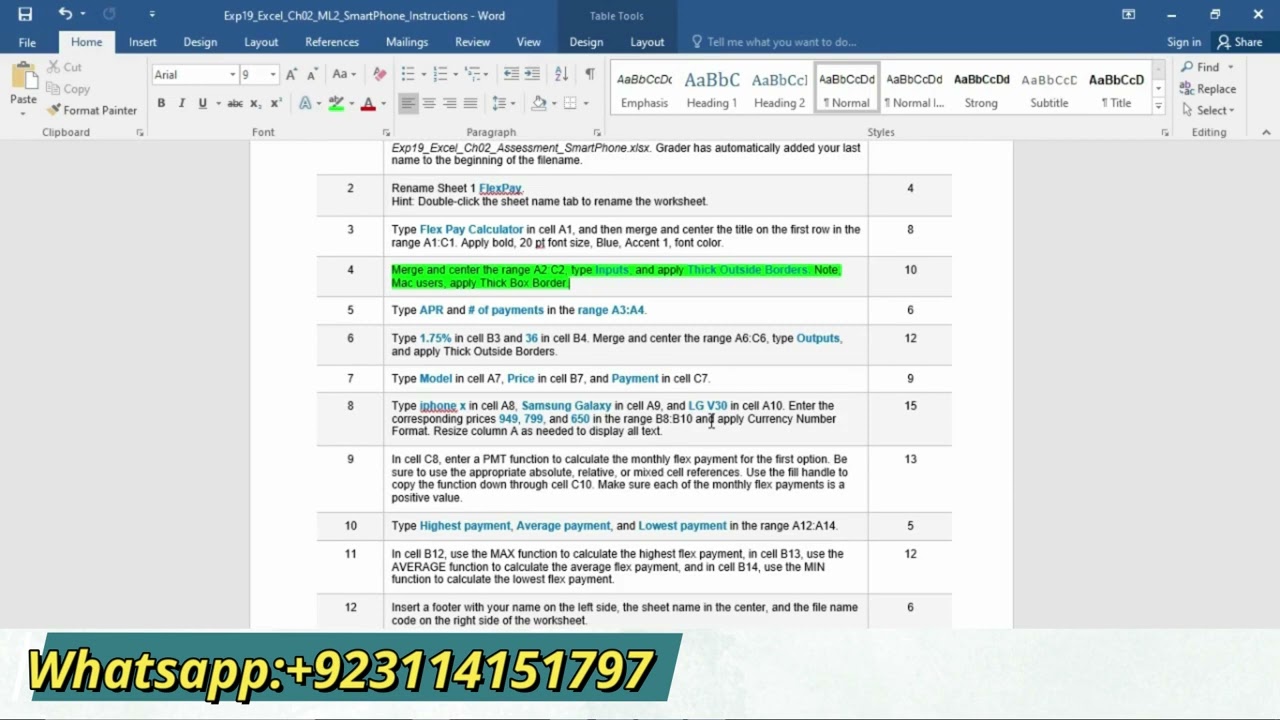
Task: Decrease font size with Shrink Font
Action: [312, 74]
